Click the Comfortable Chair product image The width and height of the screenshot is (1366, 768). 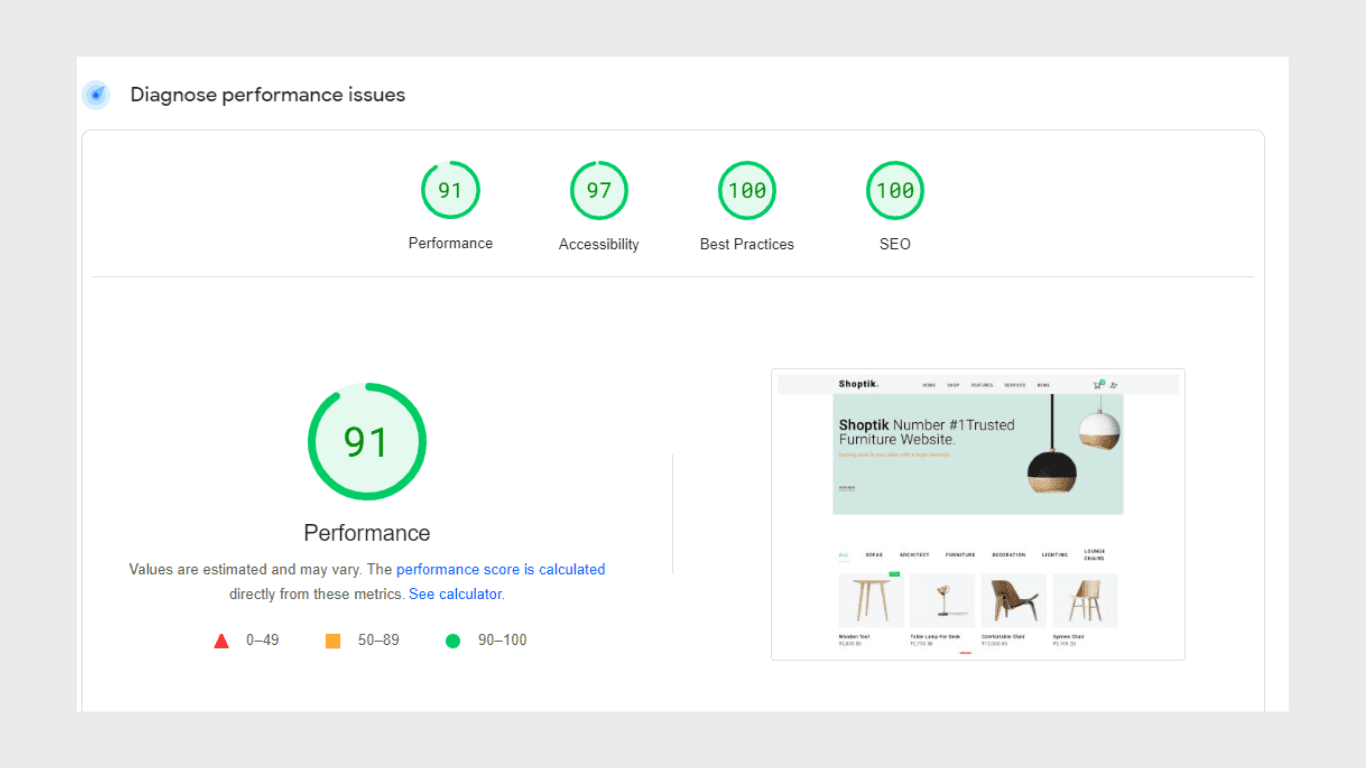coord(1013,601)
